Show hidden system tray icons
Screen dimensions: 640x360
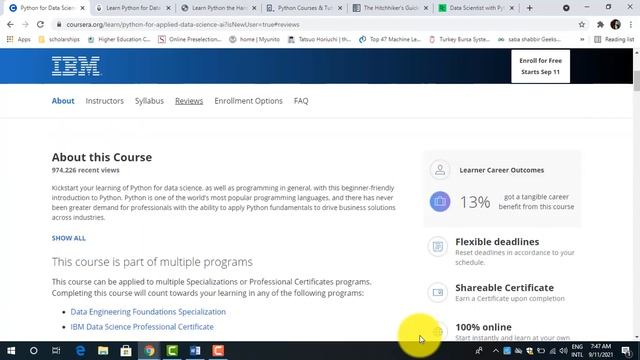tap(496, 351)
